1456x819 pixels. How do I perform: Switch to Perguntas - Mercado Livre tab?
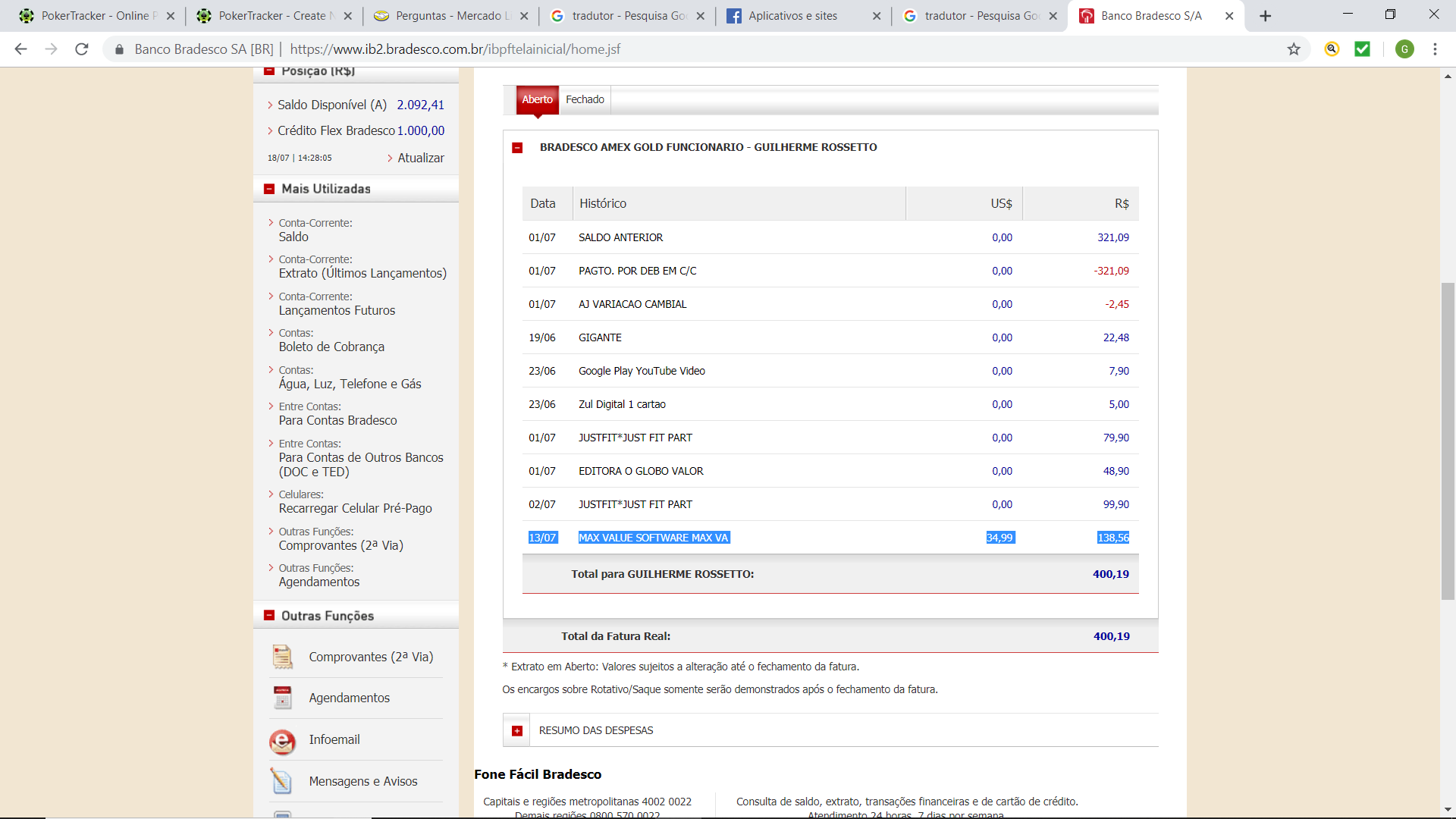pos(450,16)
